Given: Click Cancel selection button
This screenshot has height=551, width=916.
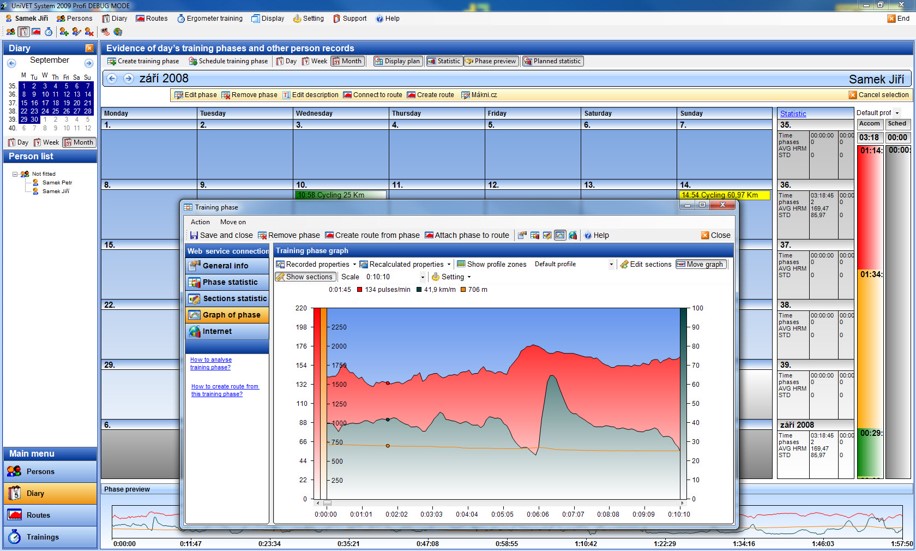Looking at the screenshot, I should pos(879,95).
